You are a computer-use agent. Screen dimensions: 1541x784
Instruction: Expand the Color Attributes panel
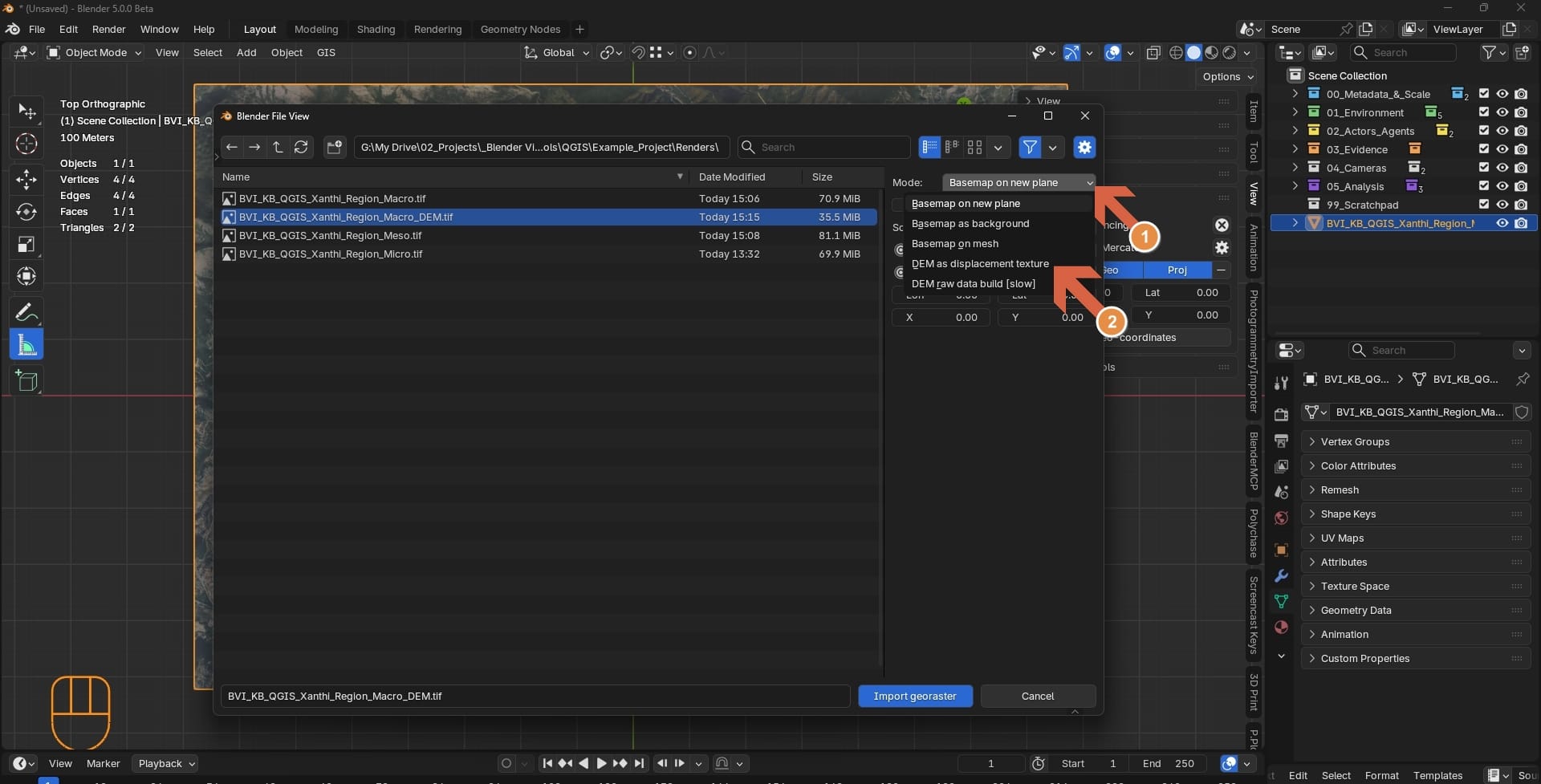click(1416, 465)
